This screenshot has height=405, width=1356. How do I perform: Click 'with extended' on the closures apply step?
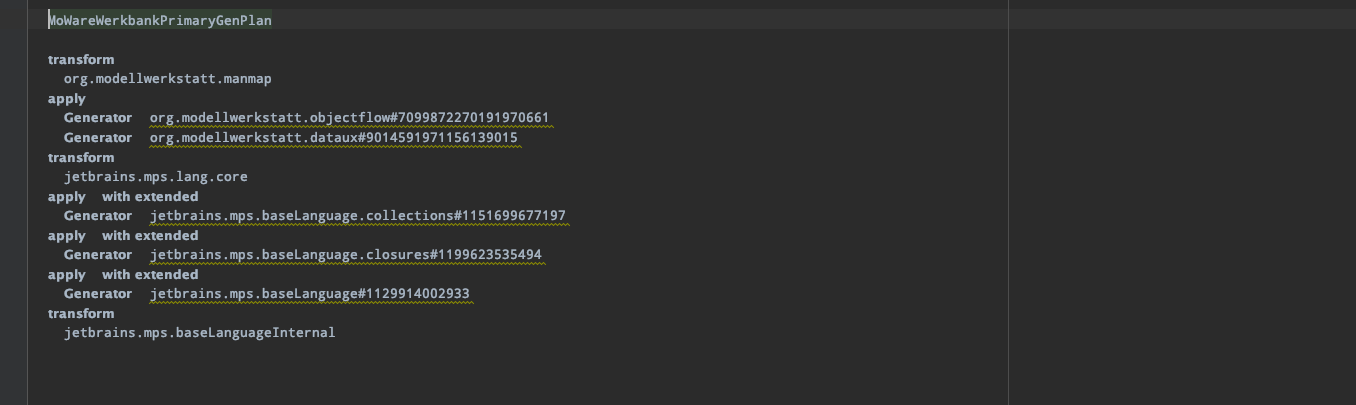pos(150,236)
